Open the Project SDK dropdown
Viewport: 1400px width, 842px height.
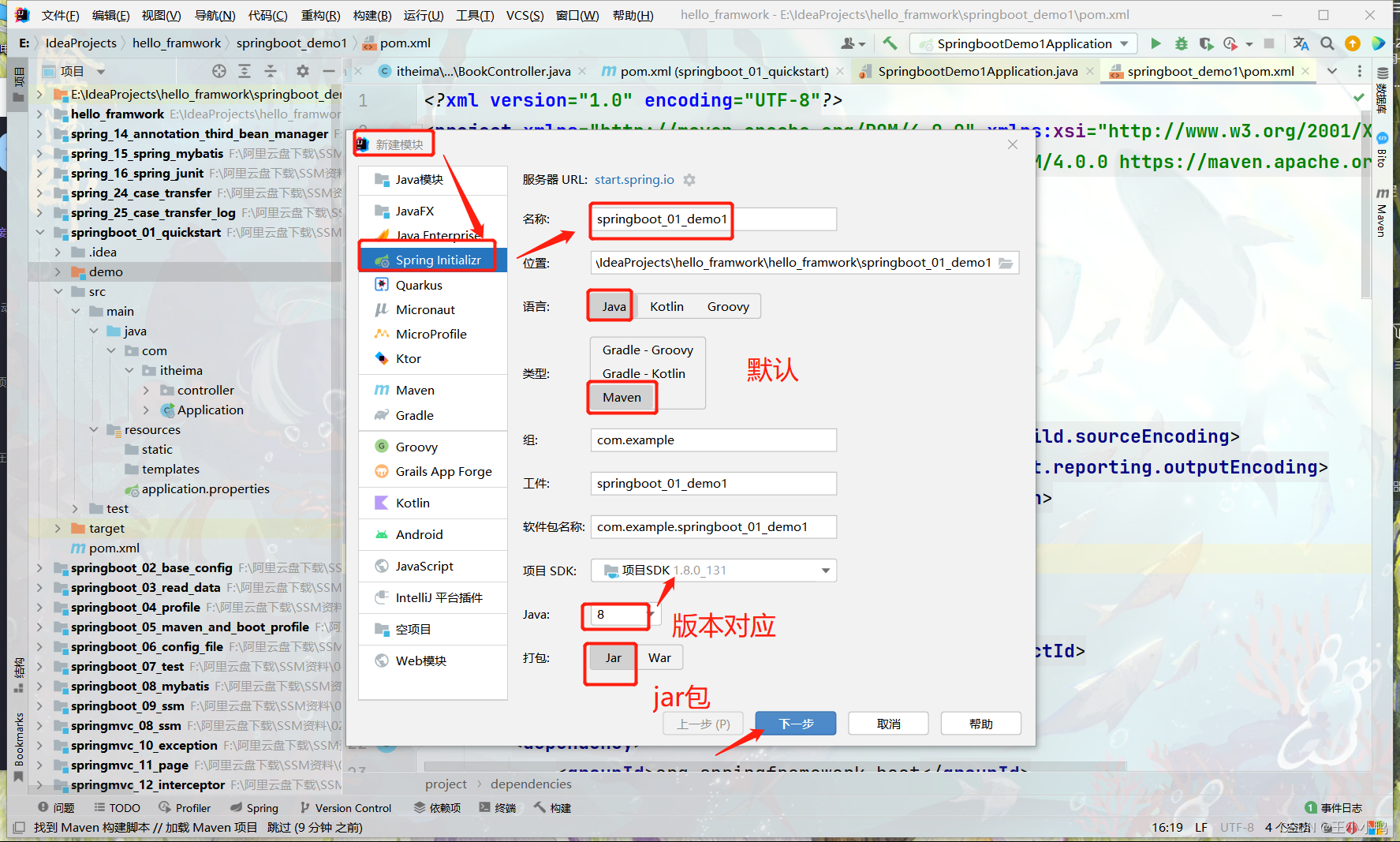point(713,570)
